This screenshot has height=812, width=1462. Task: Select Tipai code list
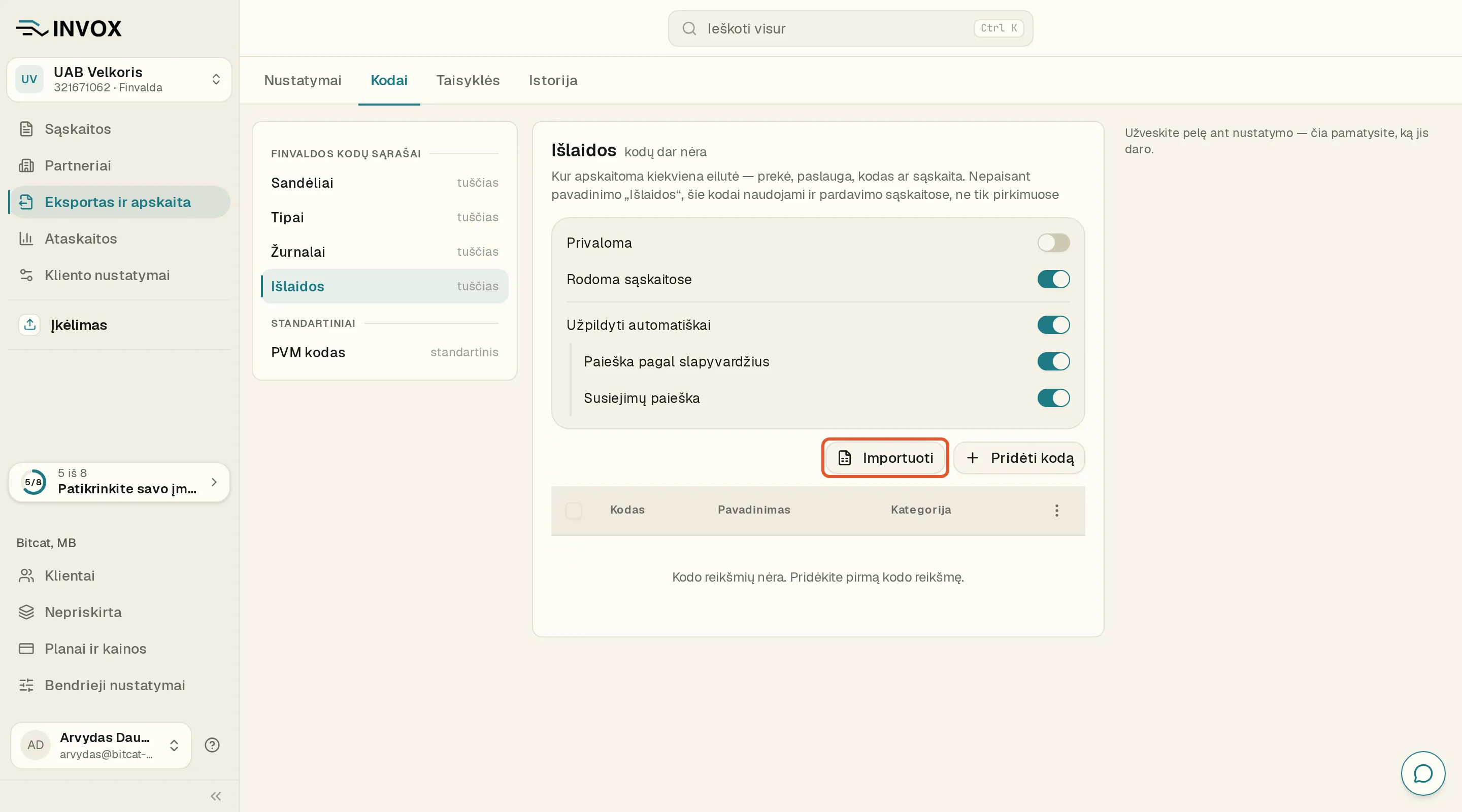click(x=384, y=217)
